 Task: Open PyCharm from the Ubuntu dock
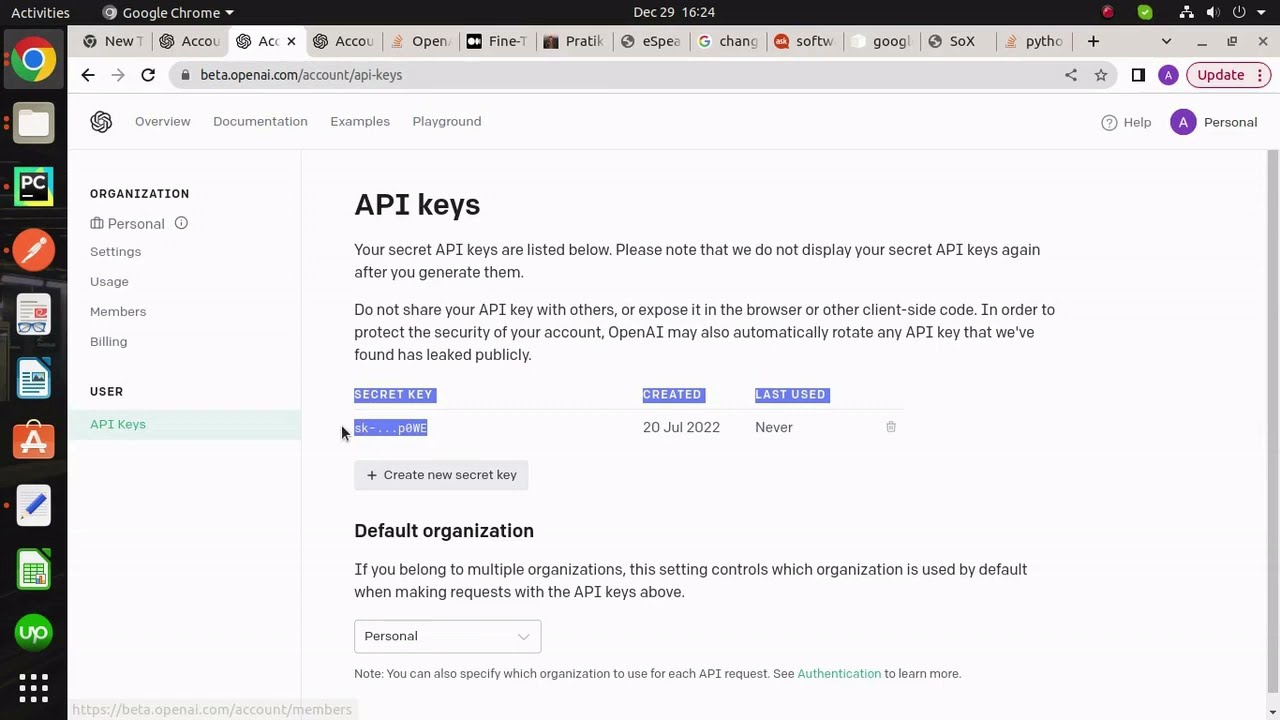point(33,186)
